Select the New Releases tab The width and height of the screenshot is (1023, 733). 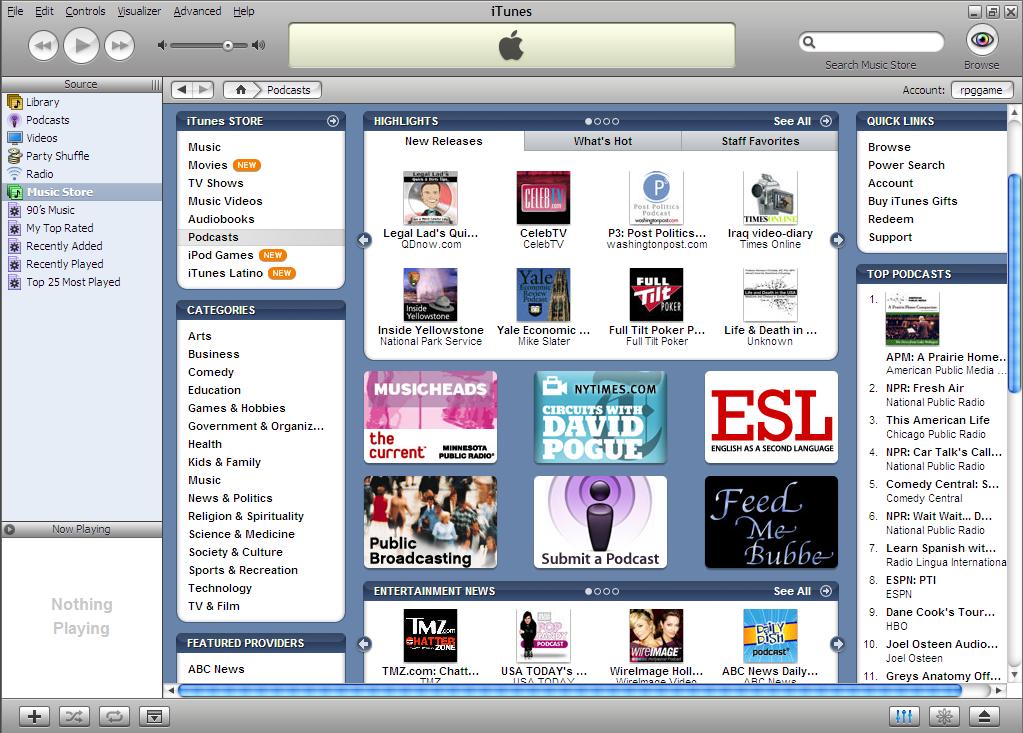pos(444,141)
